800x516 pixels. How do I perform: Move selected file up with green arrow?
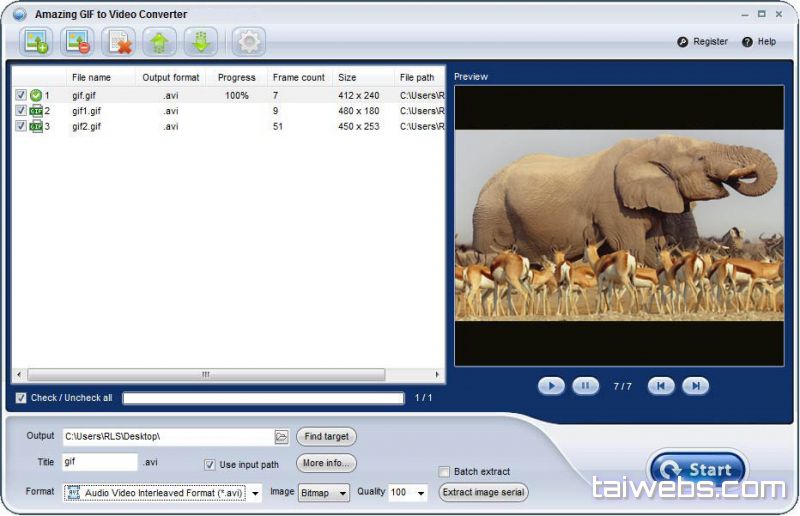tap(159, 42)
